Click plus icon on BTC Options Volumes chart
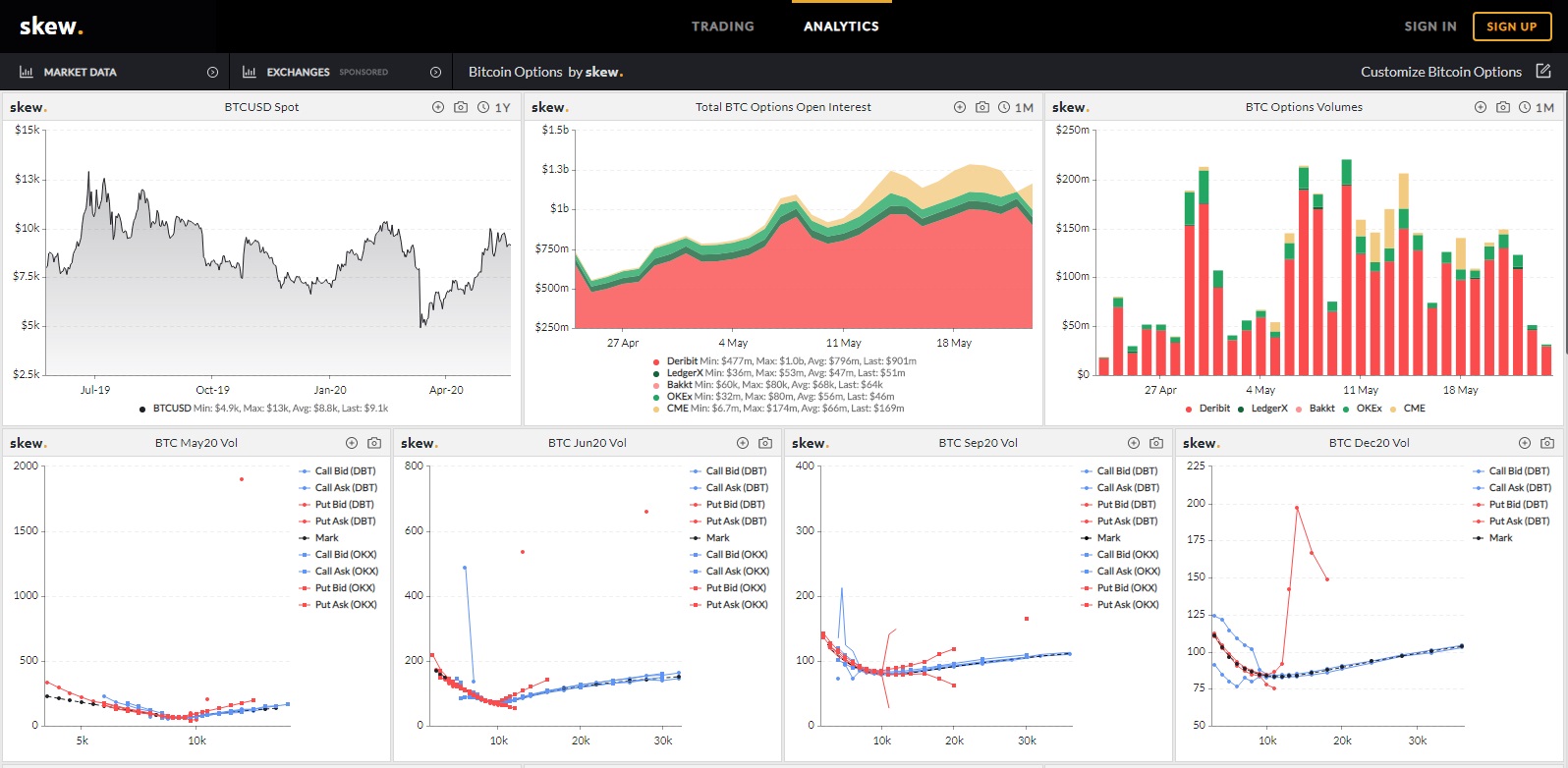This screenshot has height=768, width=1568. coord(1481,107)
